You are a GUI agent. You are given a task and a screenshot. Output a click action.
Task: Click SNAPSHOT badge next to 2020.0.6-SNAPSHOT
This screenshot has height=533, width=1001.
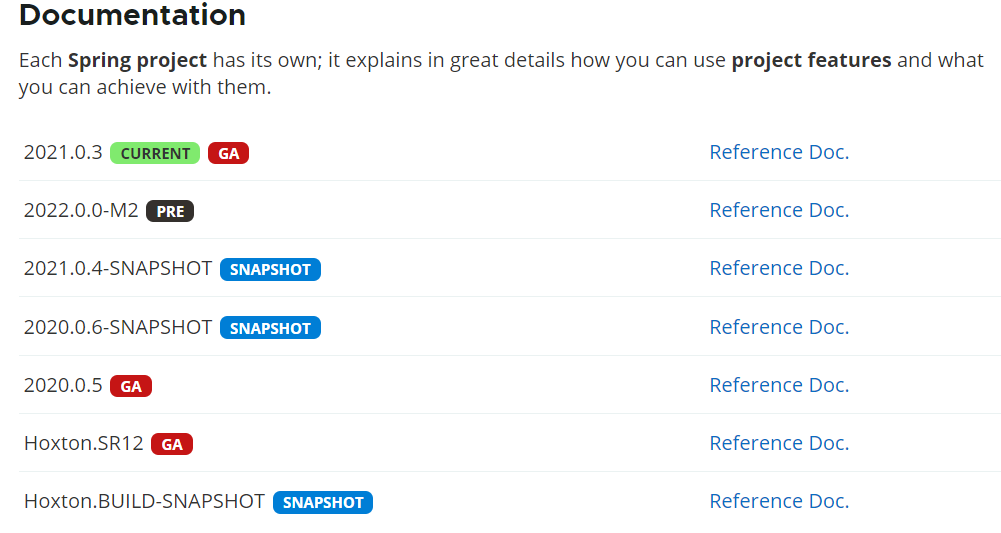271,328
